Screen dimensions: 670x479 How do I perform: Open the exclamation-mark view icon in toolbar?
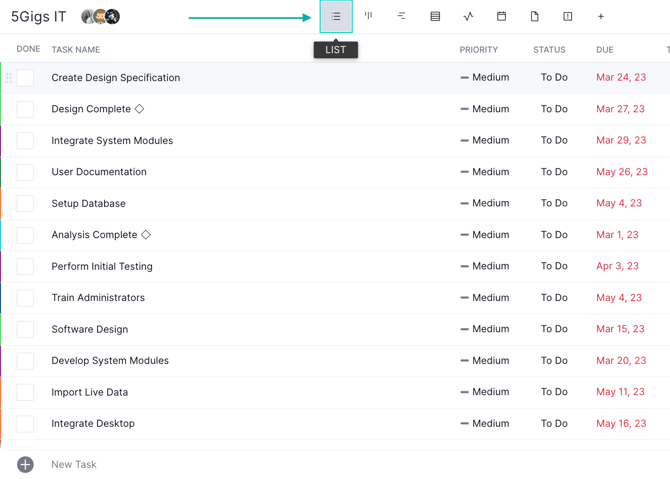pos(567,16)
